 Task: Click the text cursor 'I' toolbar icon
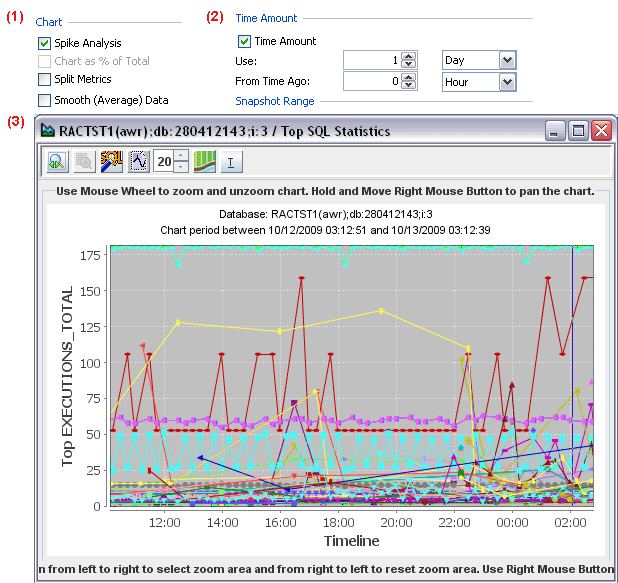click(231, 161)
